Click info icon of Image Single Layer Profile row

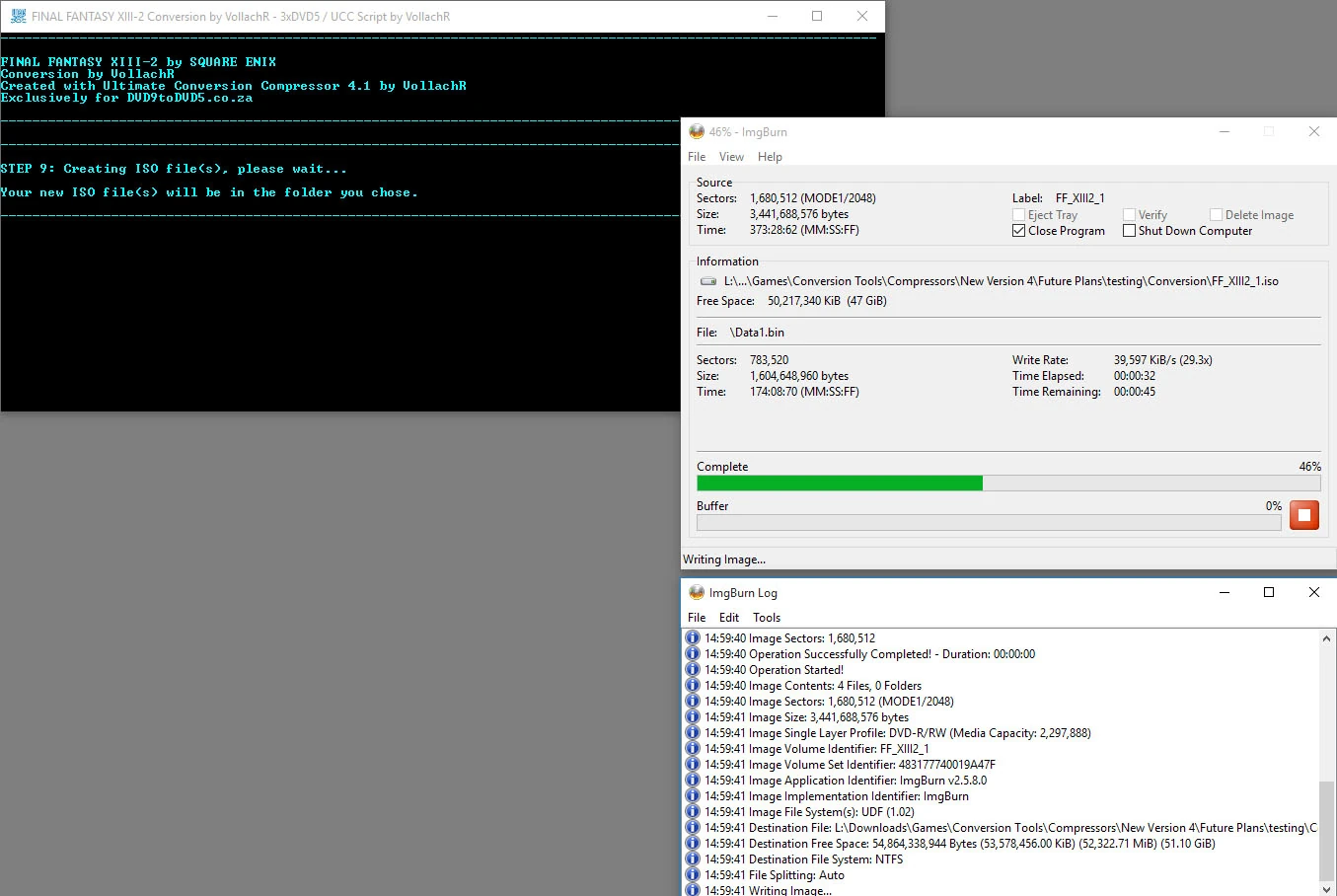point(693,732)
